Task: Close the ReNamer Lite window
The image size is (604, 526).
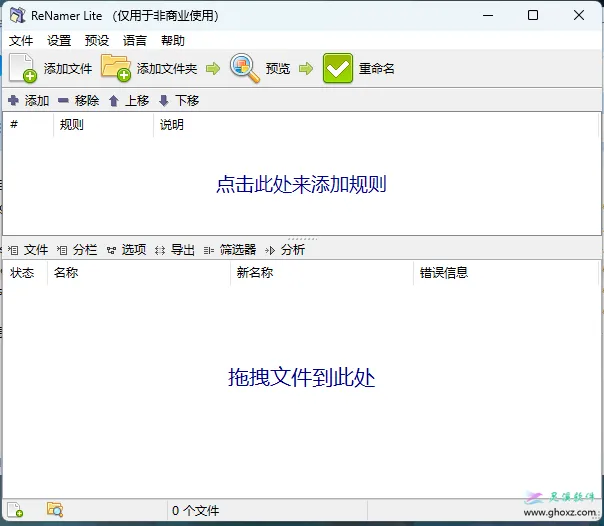Action: (579, 15)
